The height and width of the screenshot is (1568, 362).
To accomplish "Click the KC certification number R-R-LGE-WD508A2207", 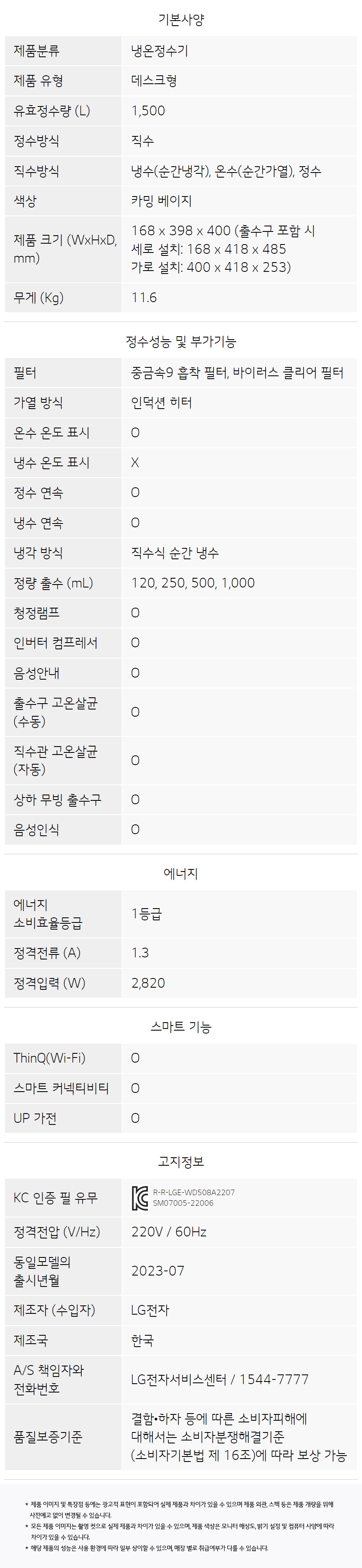I will coord(194,1193).
